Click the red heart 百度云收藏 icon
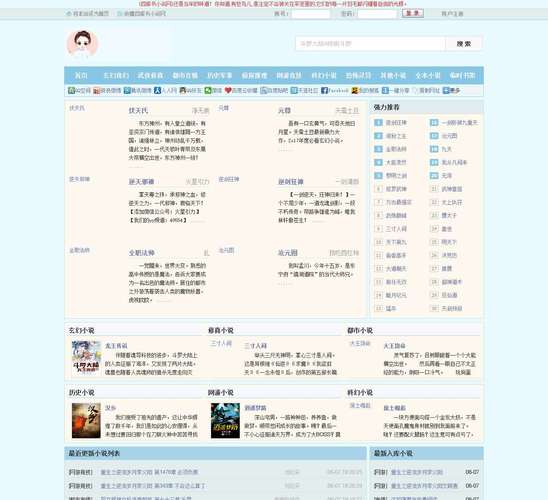The height and width of the screenshot is (500, 548). (x=228, y=90)
